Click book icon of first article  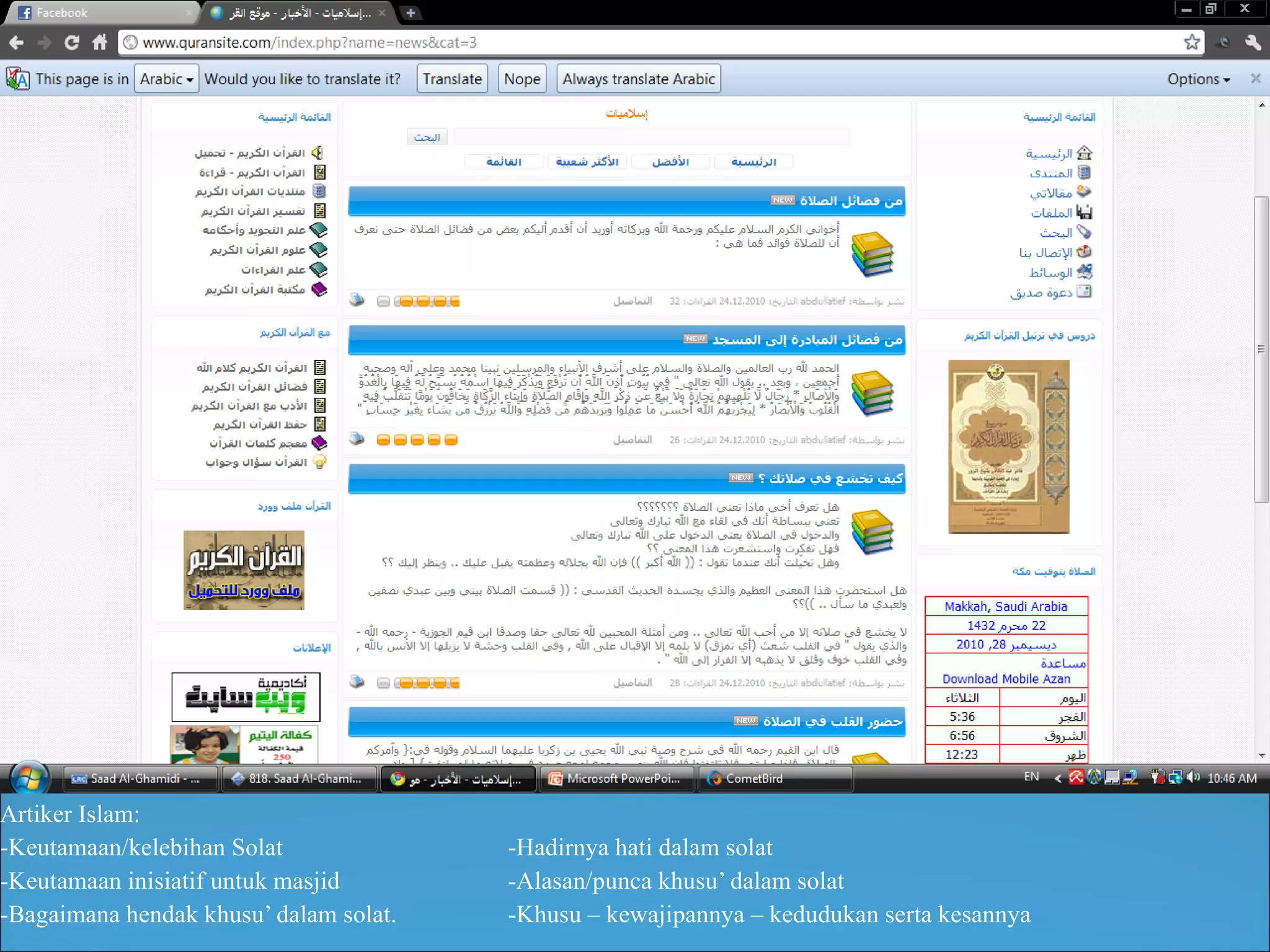tap(873, 254)
